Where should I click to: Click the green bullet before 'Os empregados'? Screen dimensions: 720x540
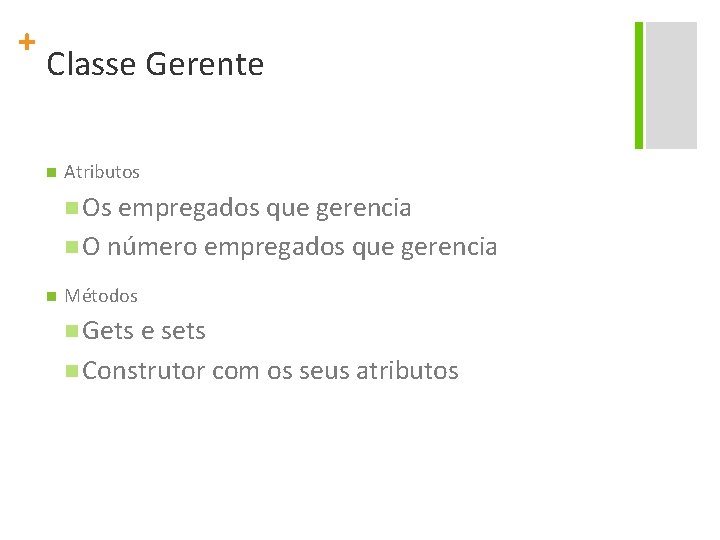(x=71, y=209)
